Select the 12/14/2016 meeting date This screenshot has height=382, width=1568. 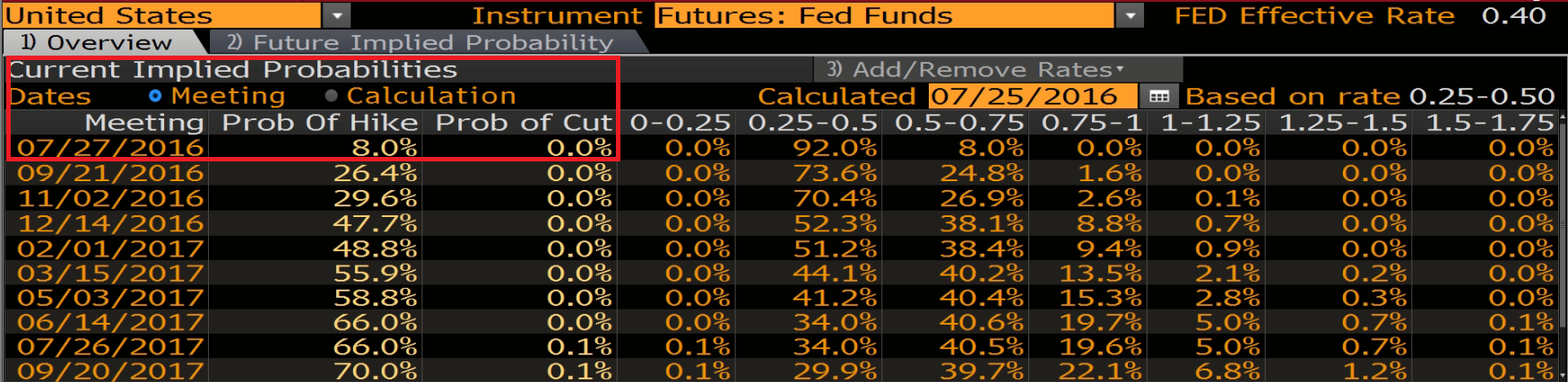coord(110,223)
